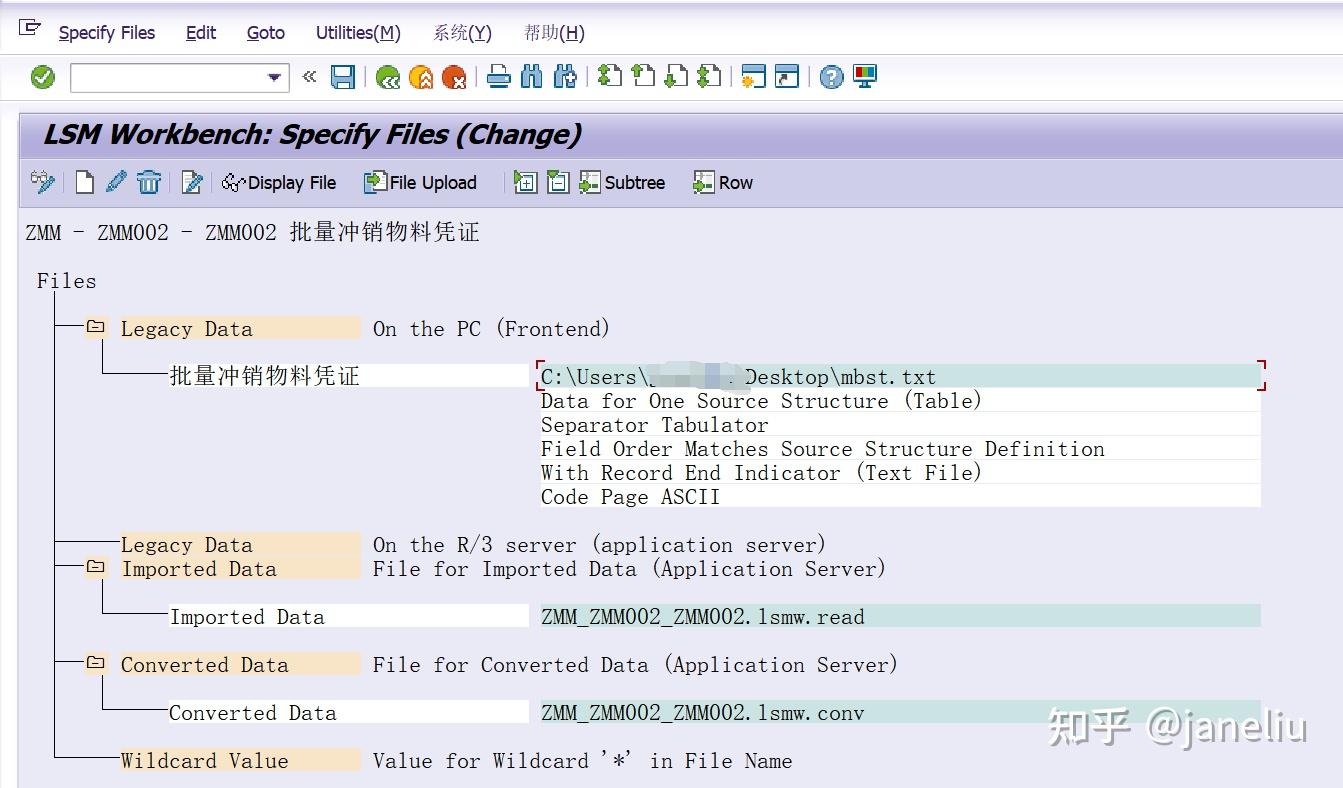This screenshot has width=1343, height=788.
Task: Expand the Legacy Data folder node
Action: (95, 327)
